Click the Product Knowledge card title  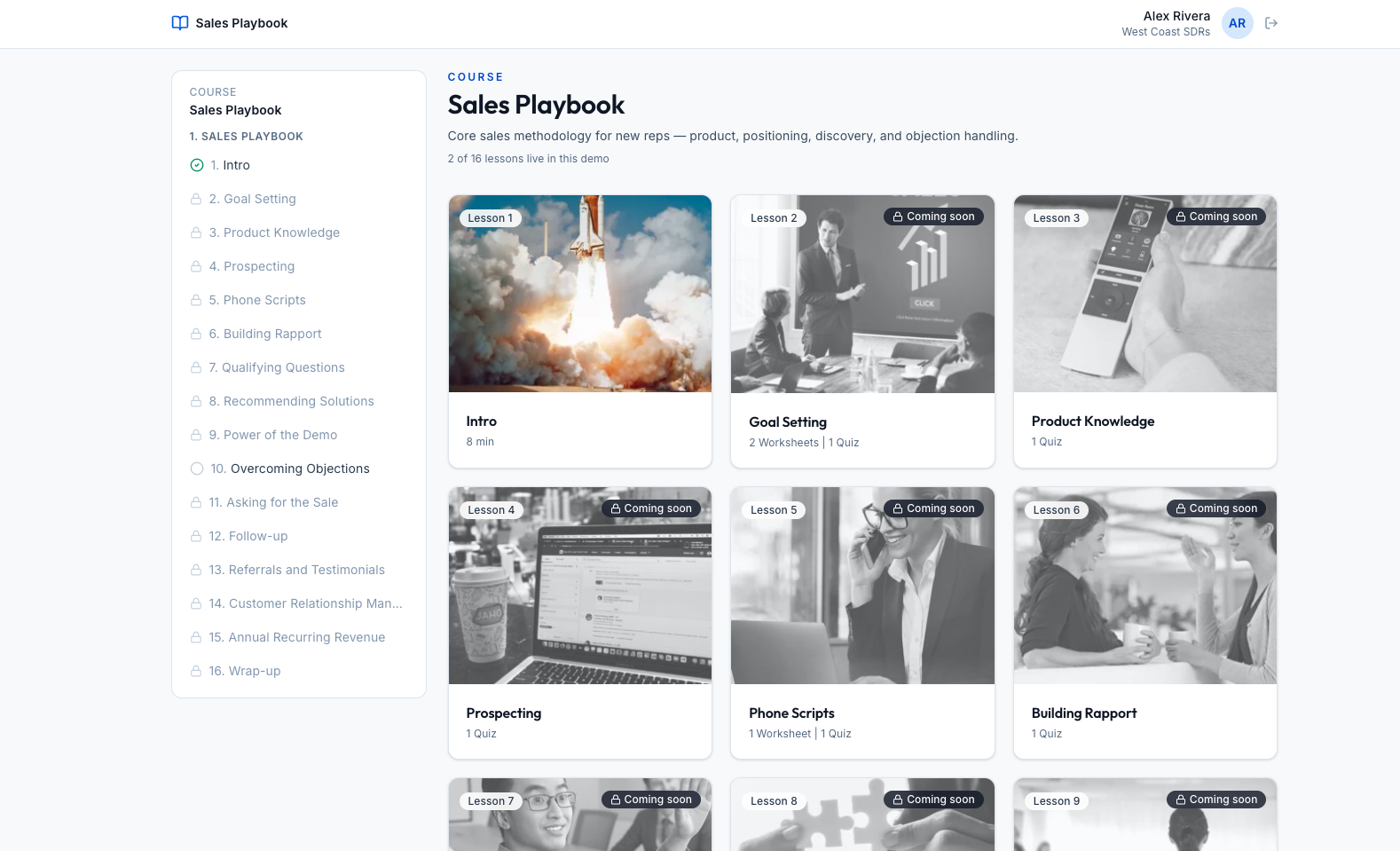point(1093,422)
